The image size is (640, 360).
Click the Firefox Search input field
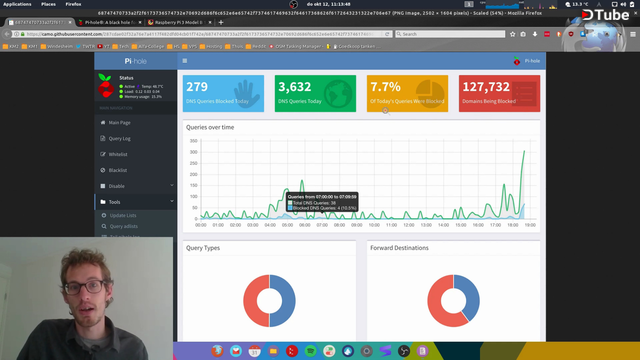(450, 34)
